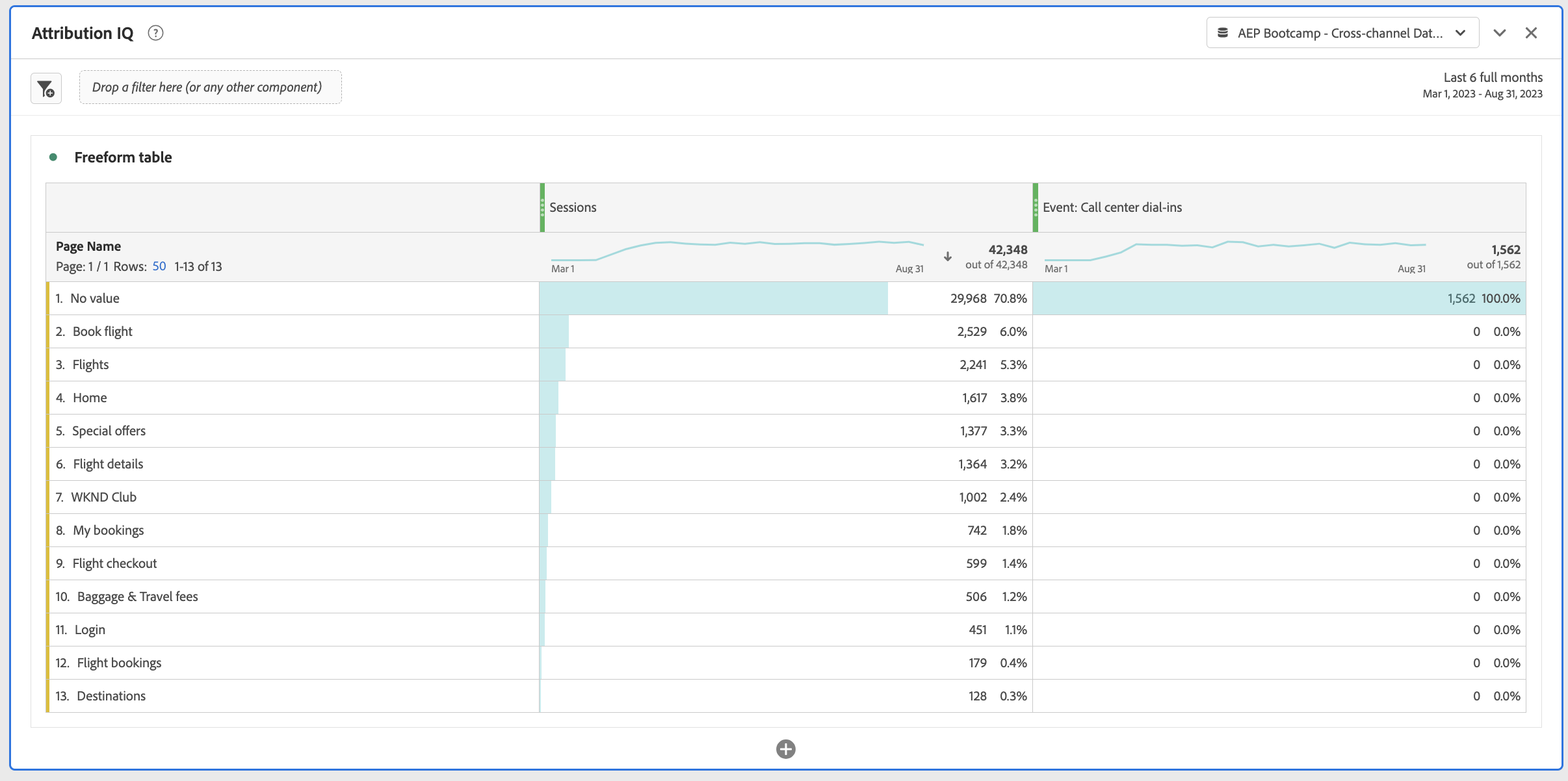Collapse the Attribution IQ panel chevron
This screenshot has width=1568, height=781.
tap(1500, 33)
